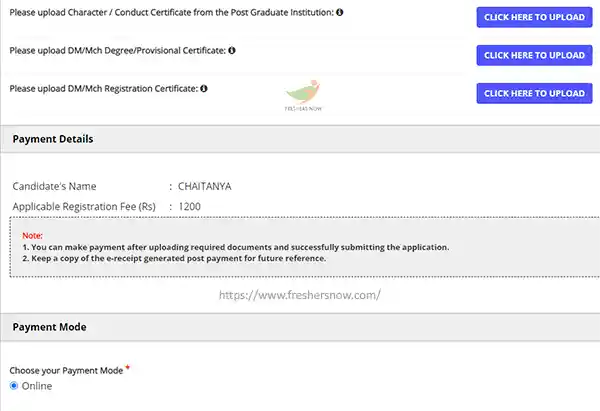Viewport: 600px width, 411px height.
Task: Click the red required asterisk on Payment Mode
Action: tap(128, 367)
